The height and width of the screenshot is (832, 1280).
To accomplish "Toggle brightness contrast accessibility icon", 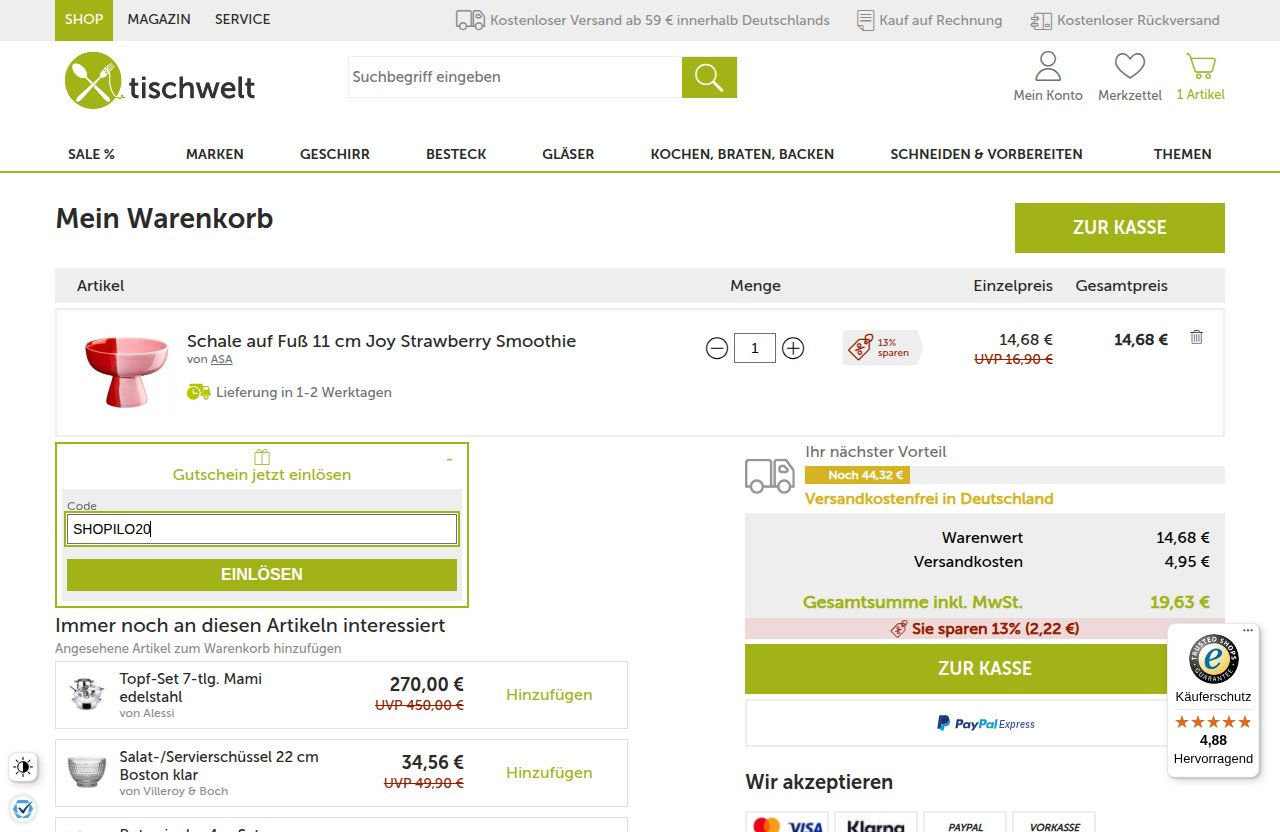I will click(x=22, y=767).
